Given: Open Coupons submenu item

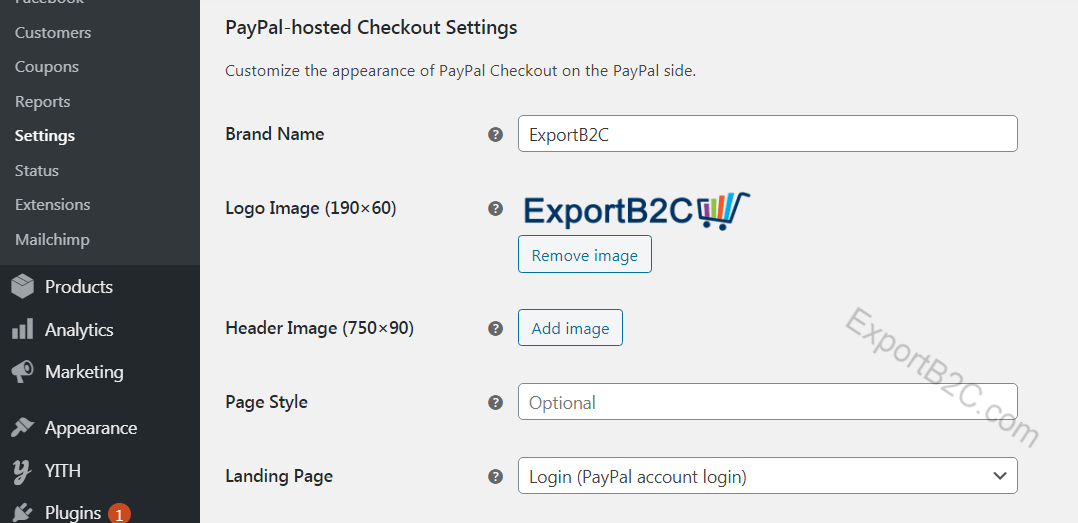Looking at the screenshot, I should click(47, 67).
